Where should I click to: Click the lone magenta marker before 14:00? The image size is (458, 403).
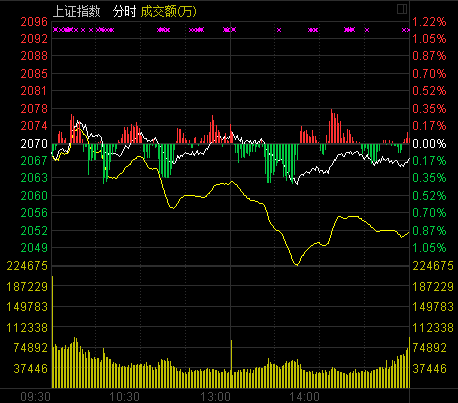279,30
